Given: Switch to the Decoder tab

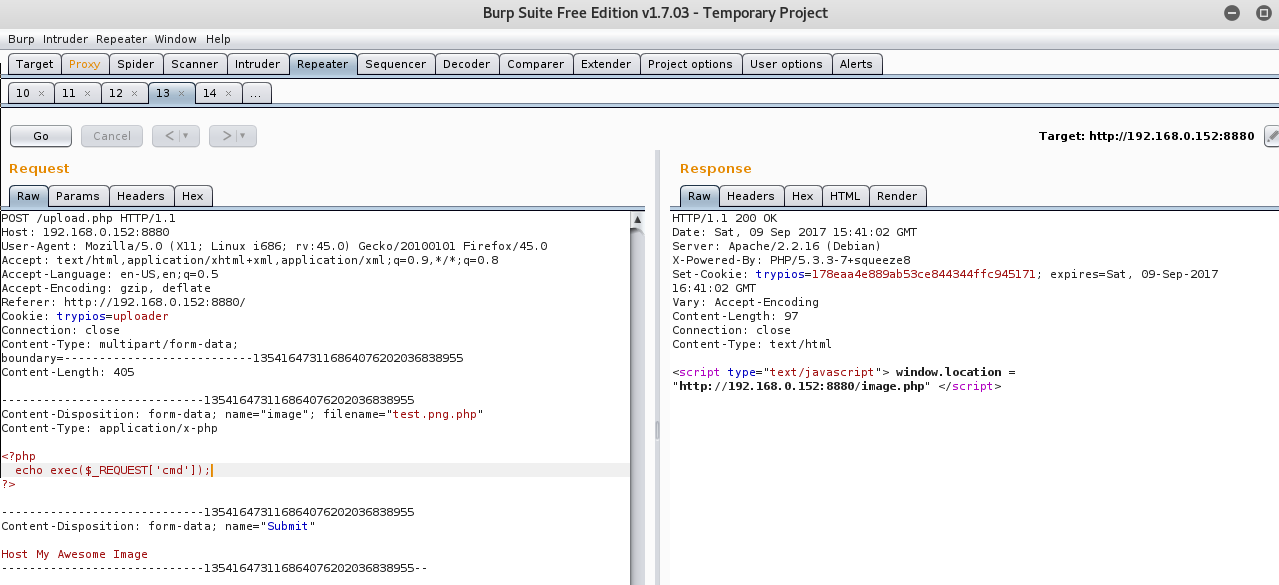Looking at the screenshot, I should pyautogui.click(x=467, y=64).
